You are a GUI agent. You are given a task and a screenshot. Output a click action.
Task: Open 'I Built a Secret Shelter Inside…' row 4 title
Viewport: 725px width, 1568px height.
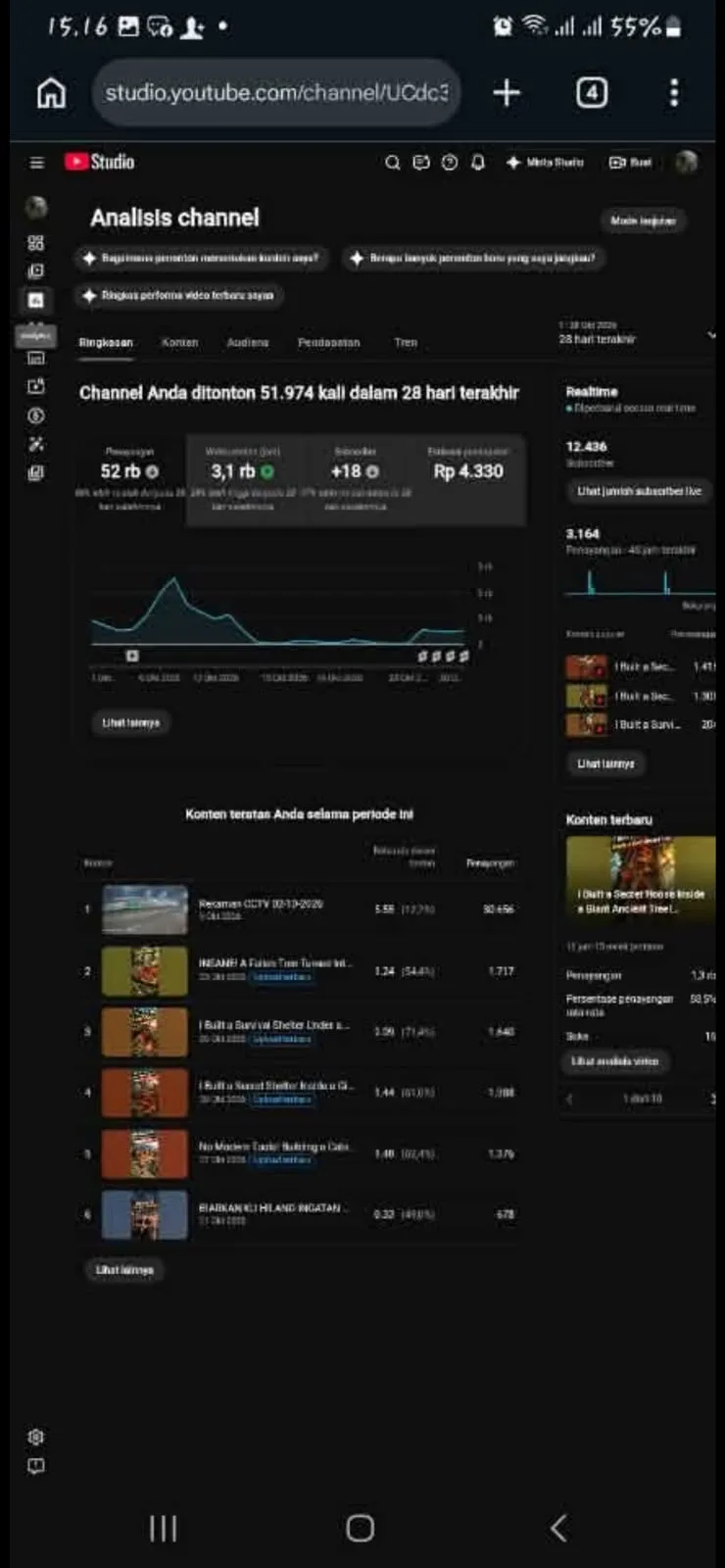coord(275,1086)
